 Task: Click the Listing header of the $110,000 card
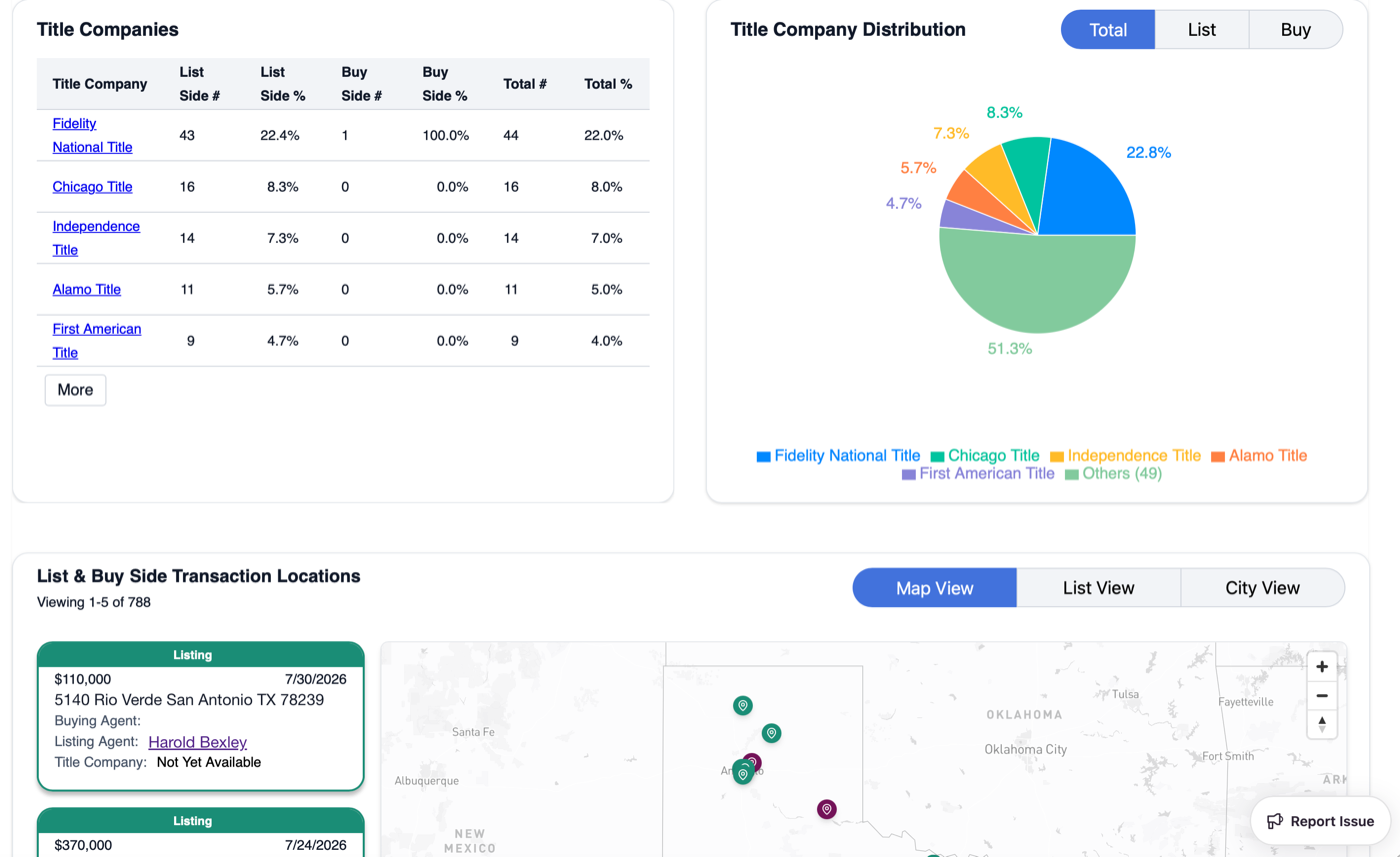click(201, 656)
